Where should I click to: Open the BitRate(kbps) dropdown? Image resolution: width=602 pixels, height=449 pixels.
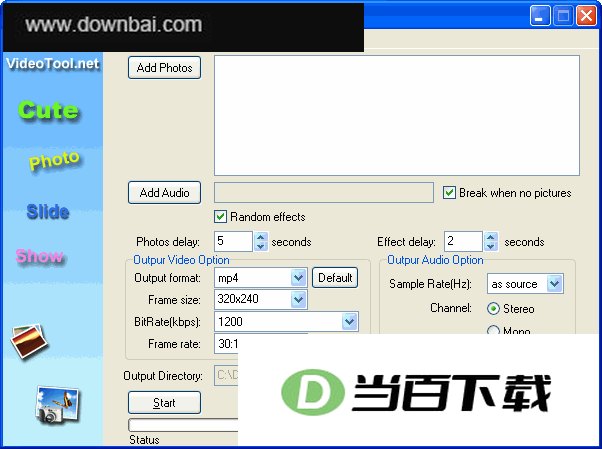[x=349, y=321]
